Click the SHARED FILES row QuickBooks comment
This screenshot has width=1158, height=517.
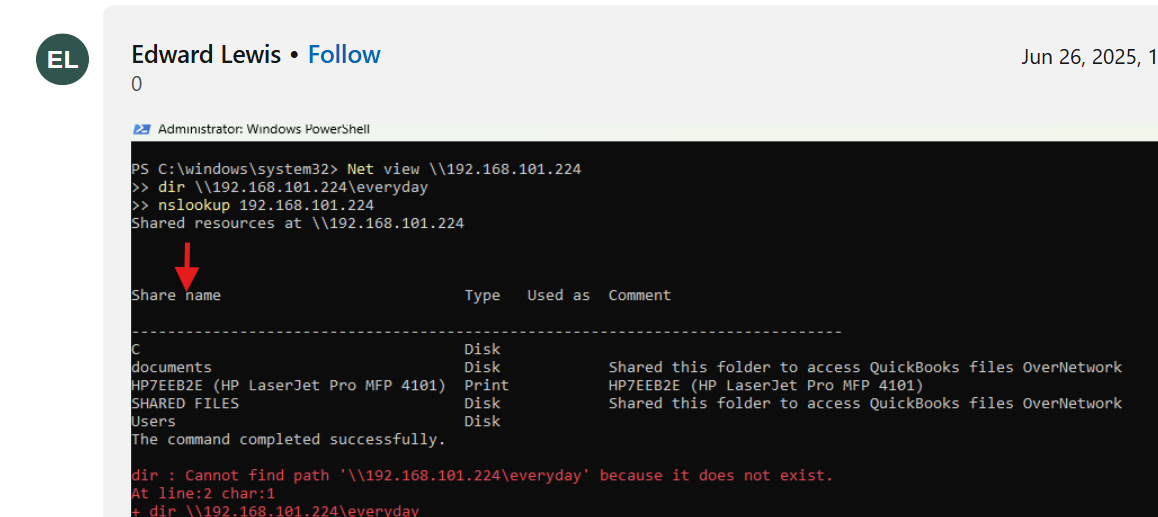866,403
